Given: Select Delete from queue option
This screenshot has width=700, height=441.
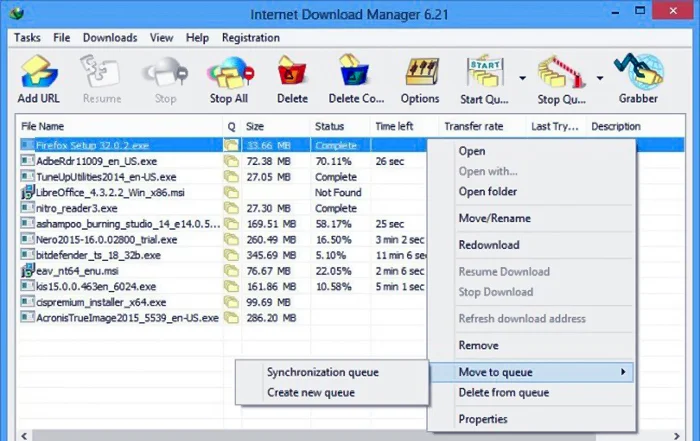Looking at the screenshot, I should click(504, 393).
